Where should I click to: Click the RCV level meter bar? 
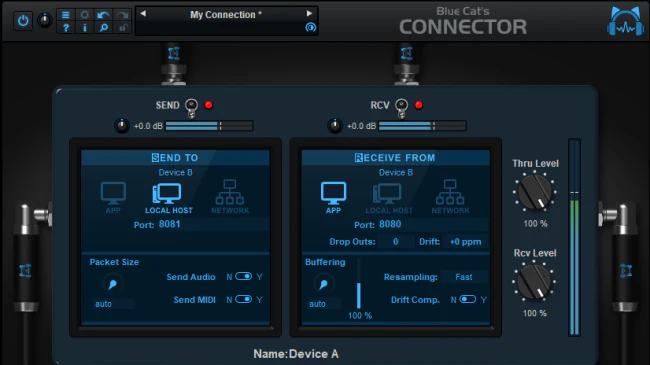[422, 126]
